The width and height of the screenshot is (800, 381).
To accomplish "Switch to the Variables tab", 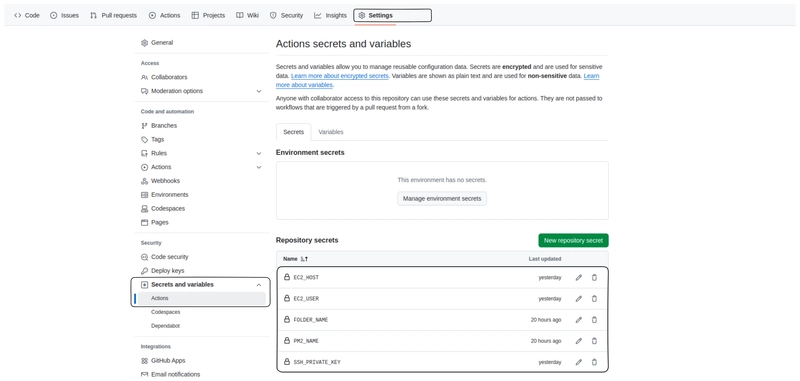I will pyautogui.click(x=331, y=132).
